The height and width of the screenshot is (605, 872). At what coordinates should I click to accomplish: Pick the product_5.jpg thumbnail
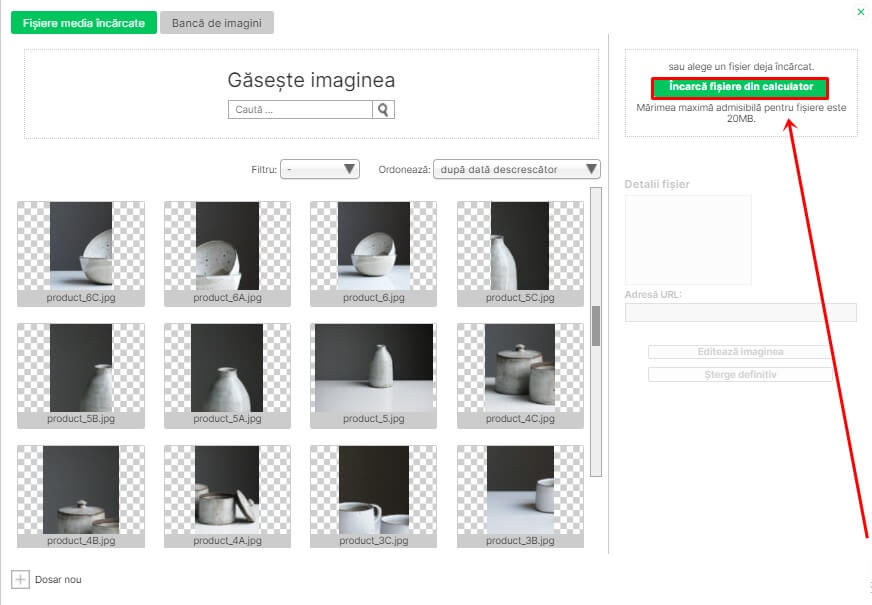pos(374,367)
